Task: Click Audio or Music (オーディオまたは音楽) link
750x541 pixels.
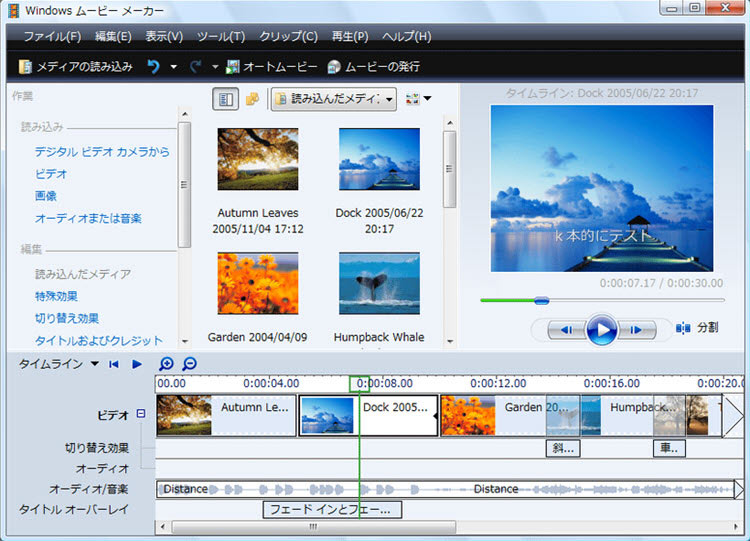Action: point(88,219)
